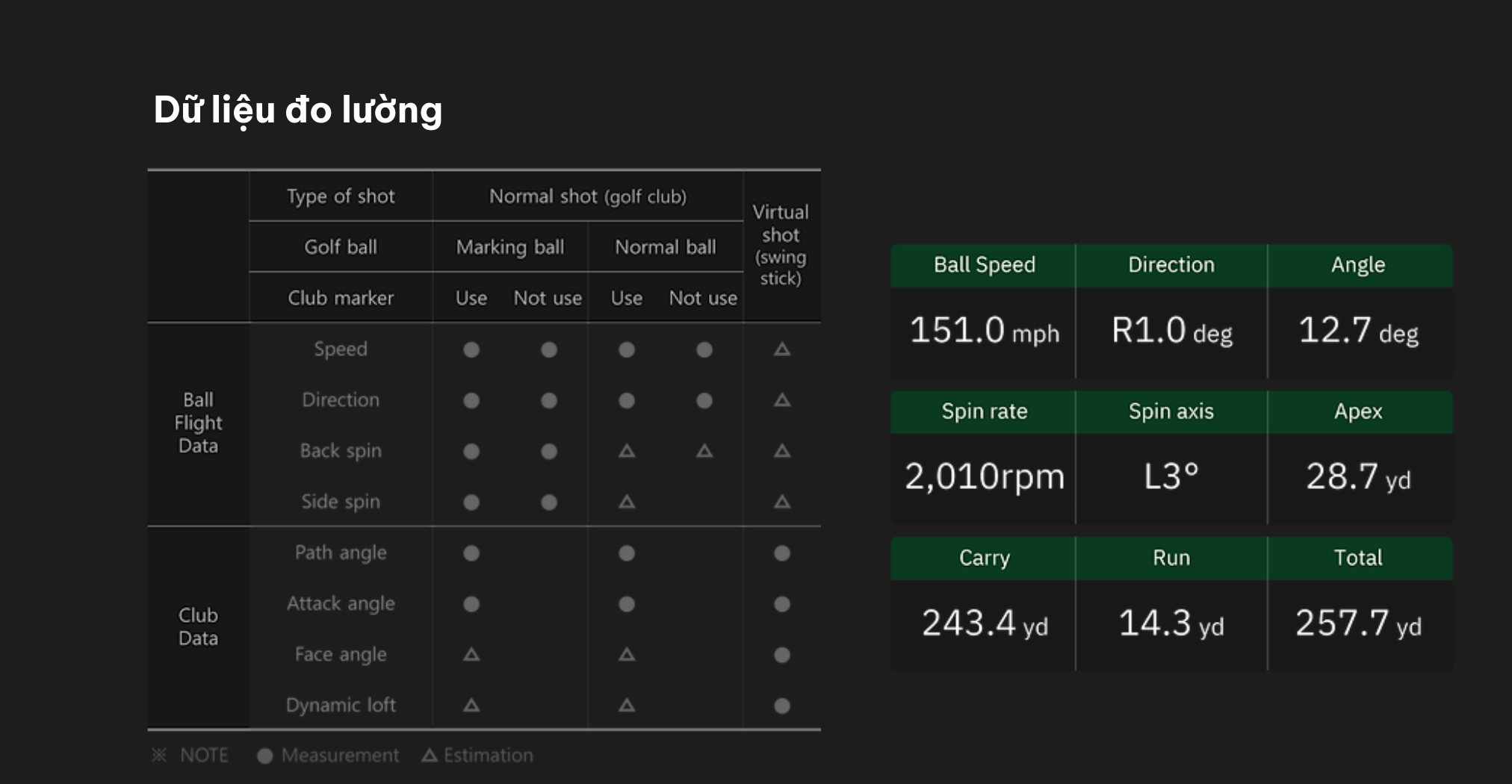
Task: Click the '257.7 yd' value
Action: point(1358,623)
